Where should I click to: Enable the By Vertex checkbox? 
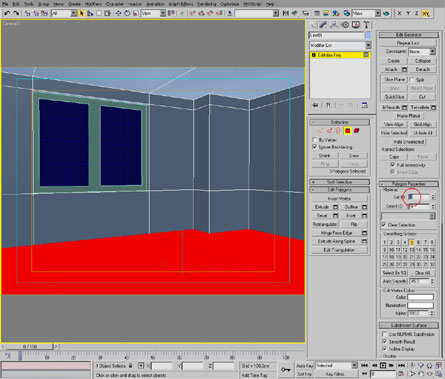coord(314,140)
